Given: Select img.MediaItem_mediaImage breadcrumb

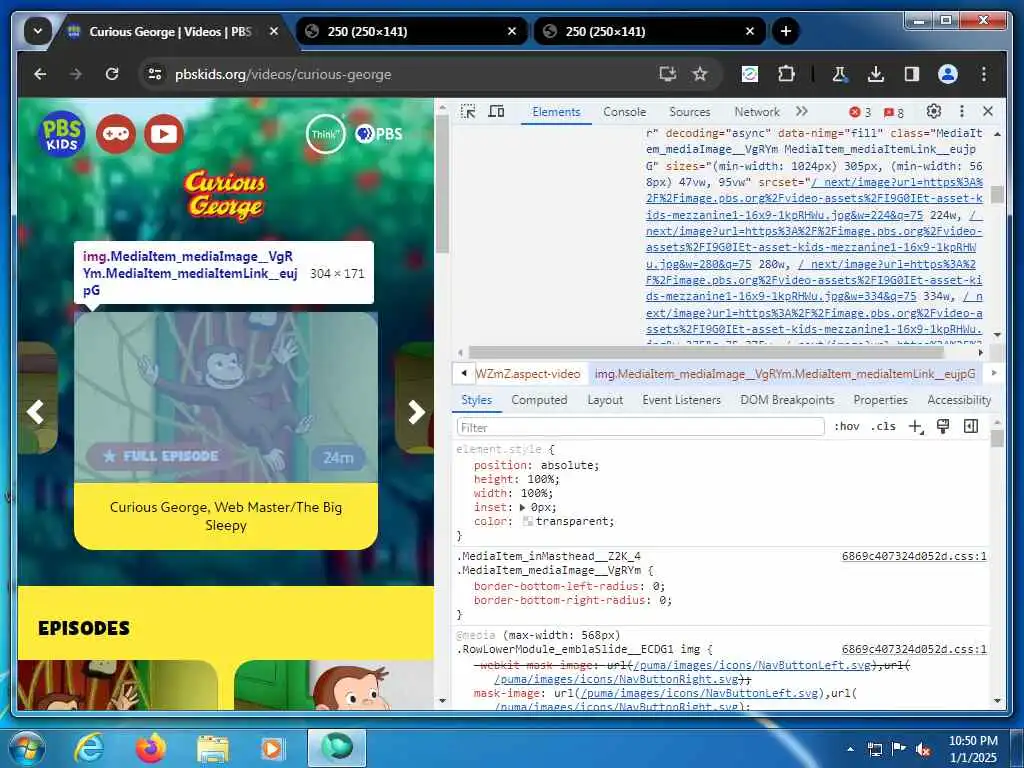Looking at the screenshot, I should (785, 374).
